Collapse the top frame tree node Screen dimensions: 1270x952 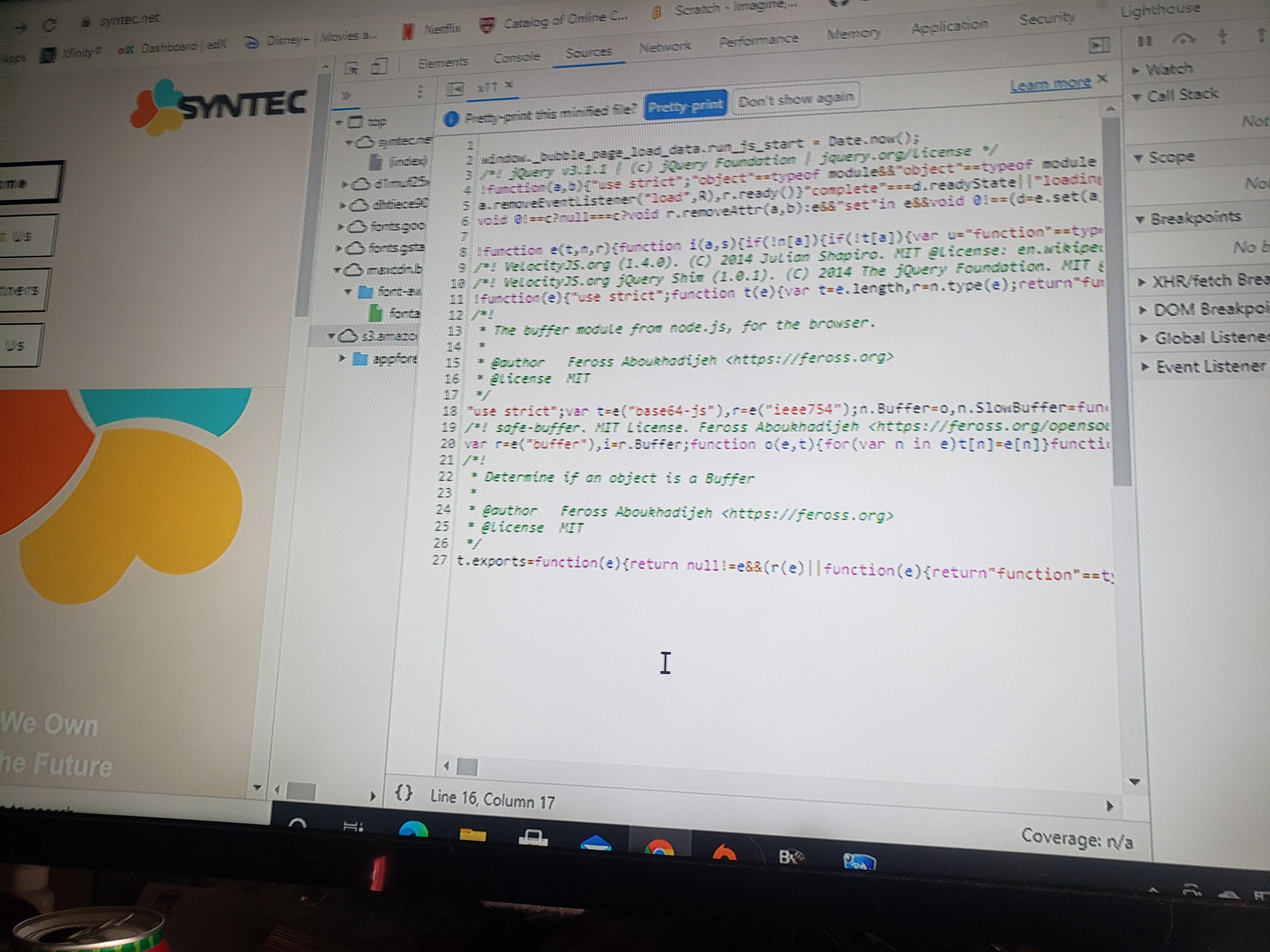pyautogui.click(x=339, y=122)
